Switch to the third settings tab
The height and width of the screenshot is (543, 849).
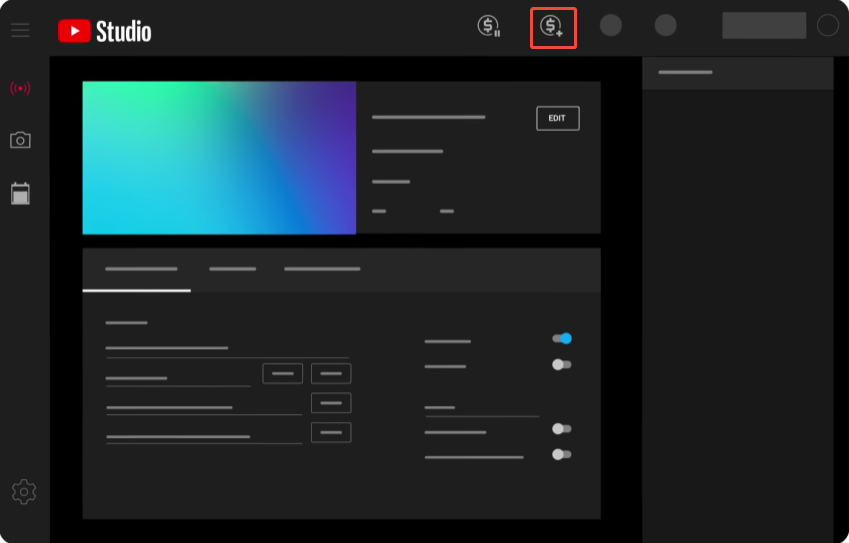(x=322, y=269)
